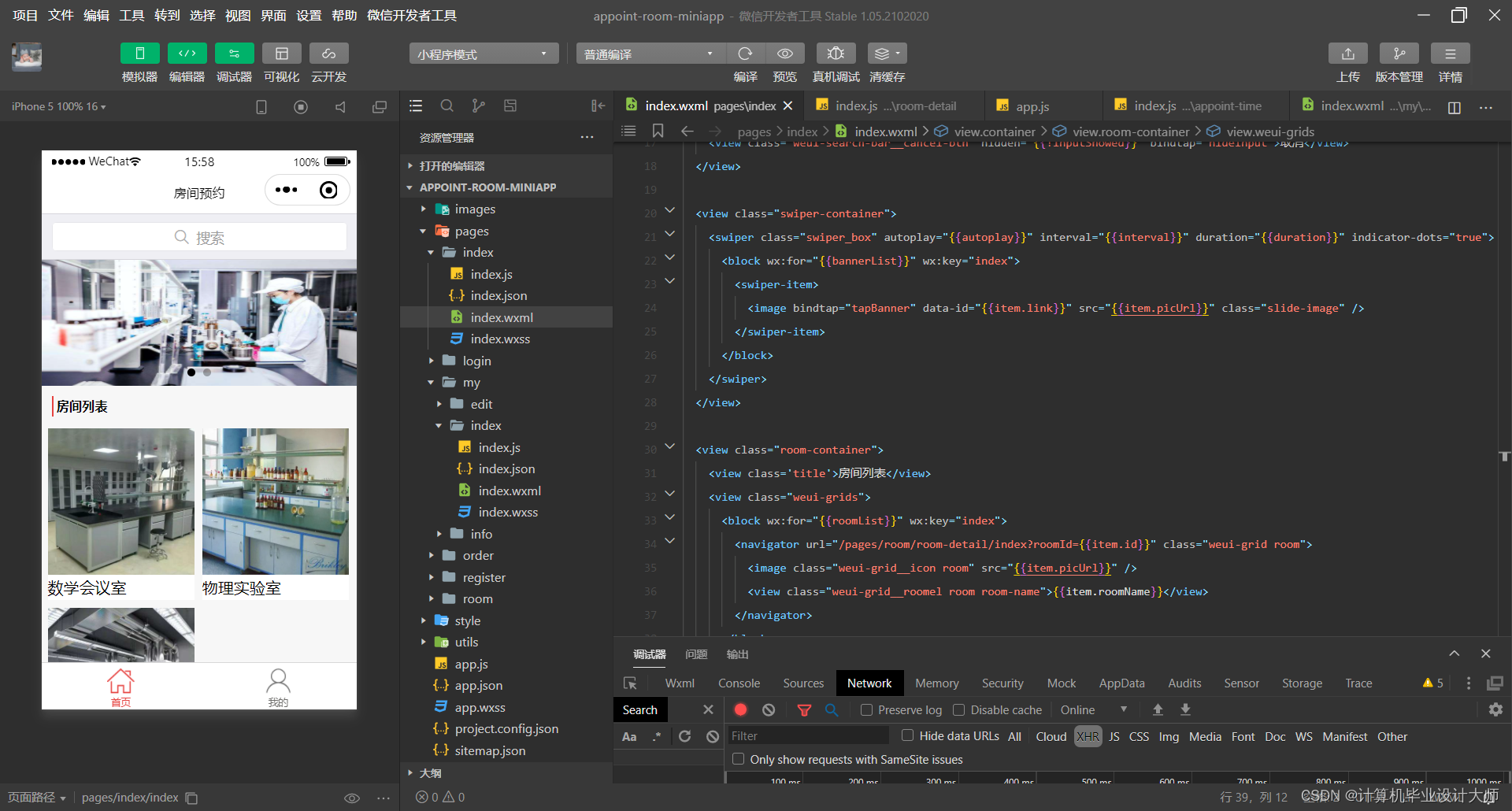
Task: Click the 页面路径 button in status bar
Action: pos(37,798)
